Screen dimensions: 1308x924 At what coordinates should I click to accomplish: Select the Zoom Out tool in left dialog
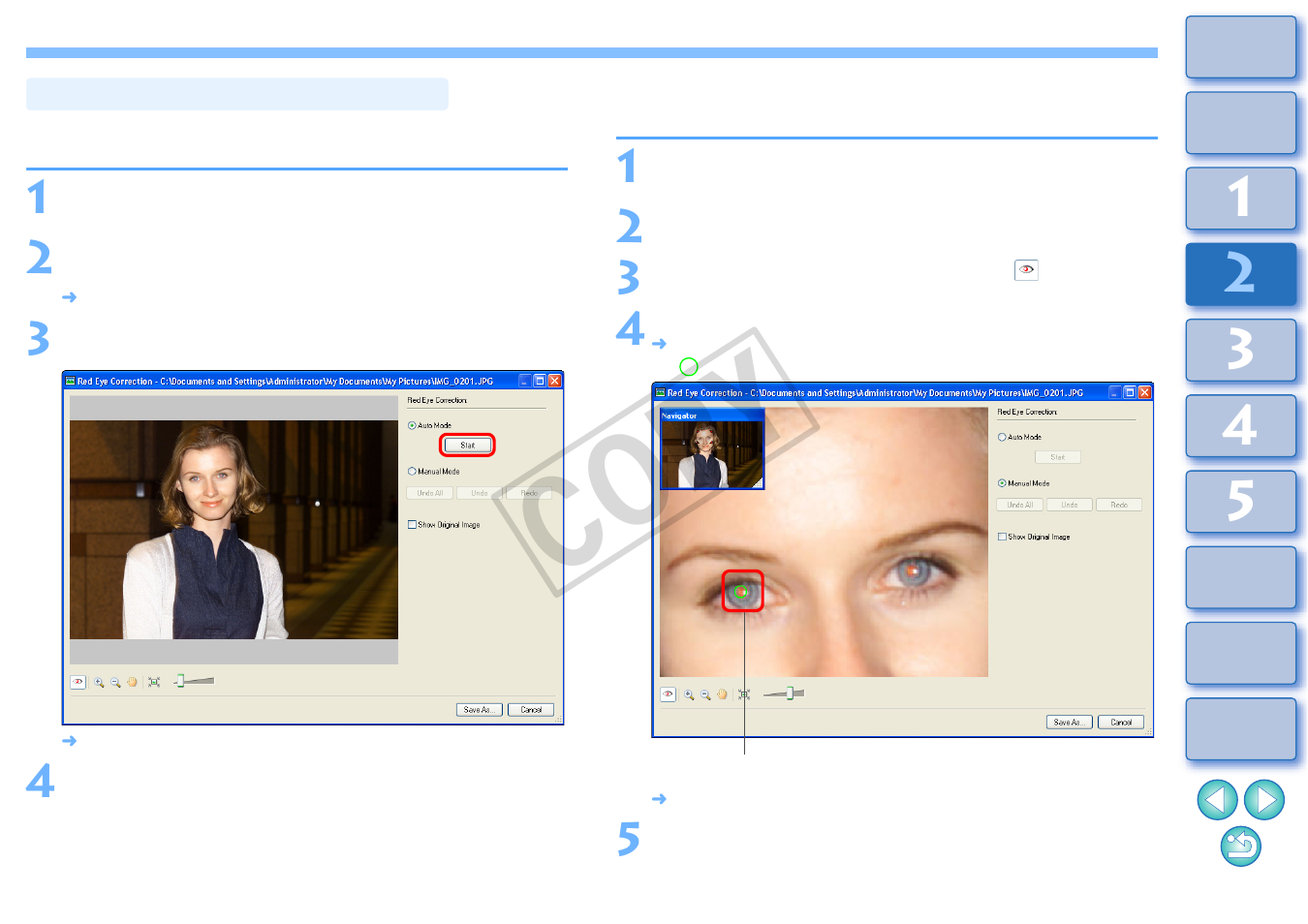tap(116, 681)
